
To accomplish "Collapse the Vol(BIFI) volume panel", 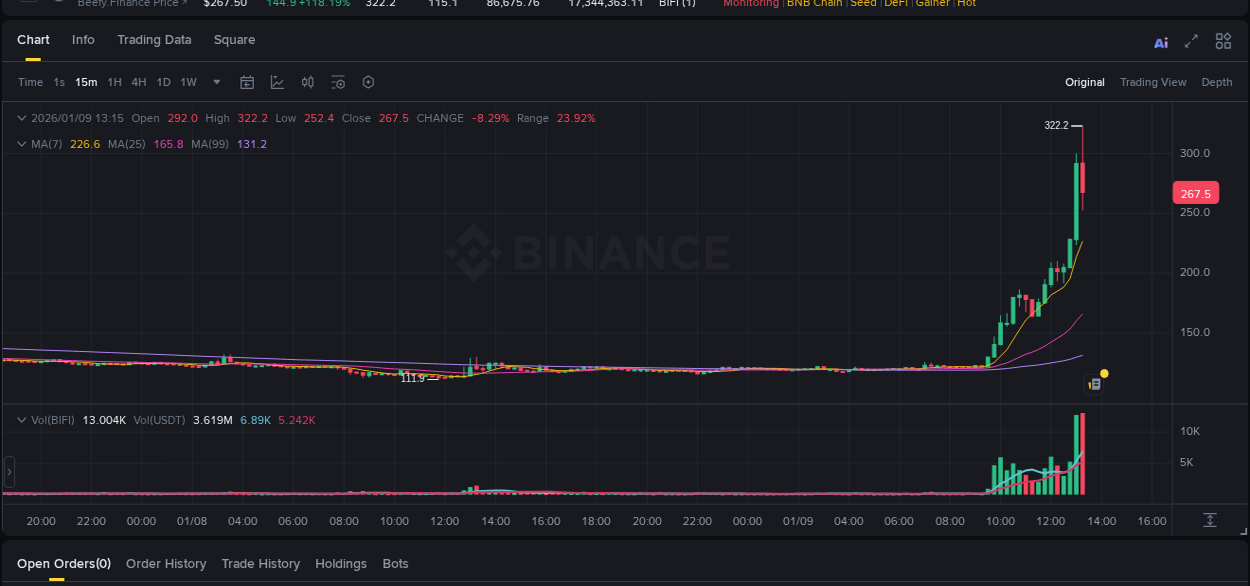I will [20, 420].
